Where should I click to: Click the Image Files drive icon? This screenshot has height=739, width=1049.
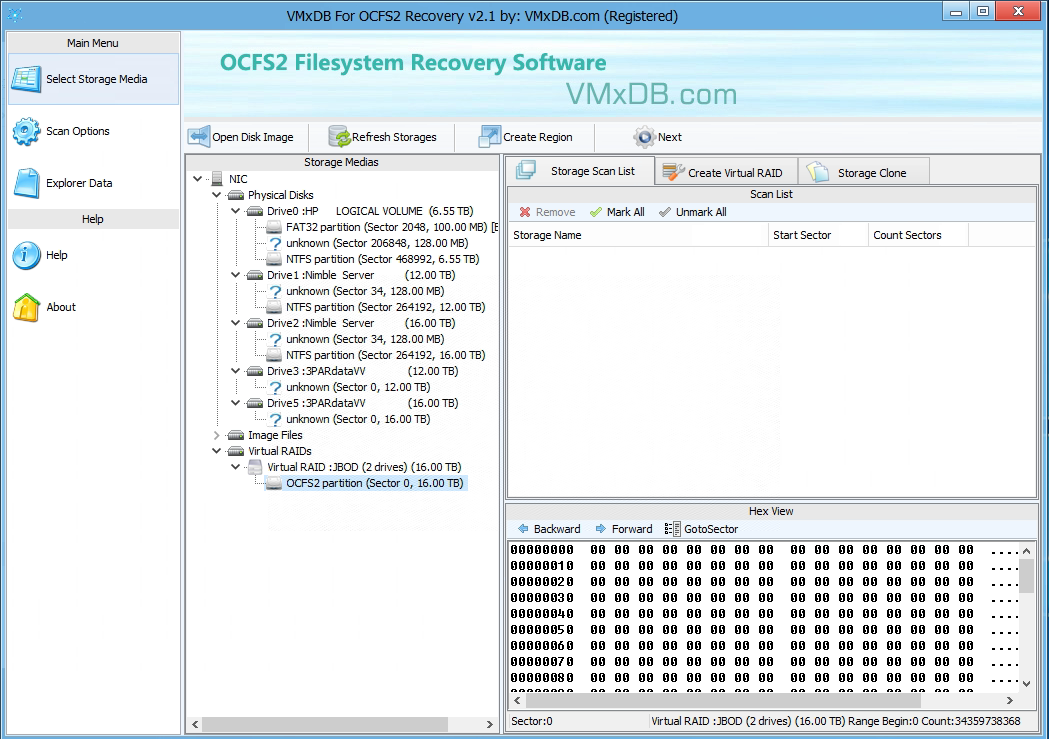click(235, 435)
